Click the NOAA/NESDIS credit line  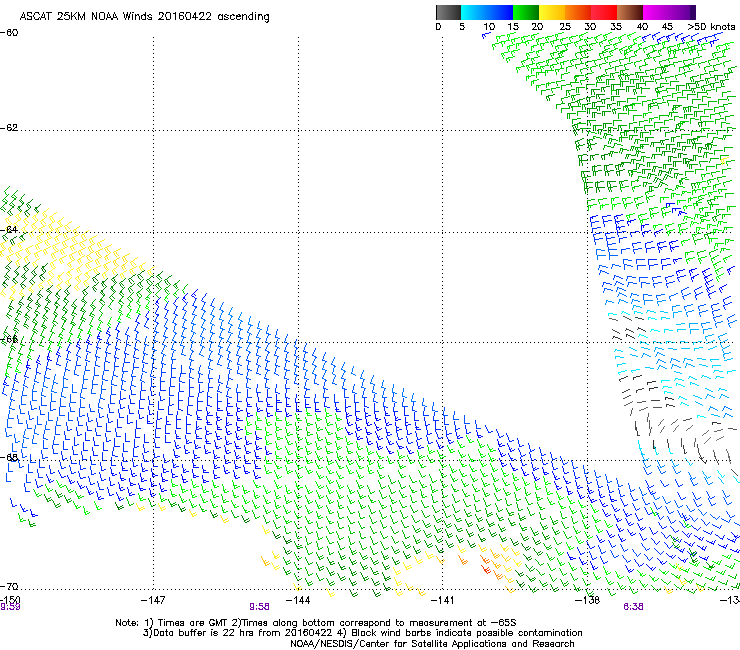tap(432, 644)
